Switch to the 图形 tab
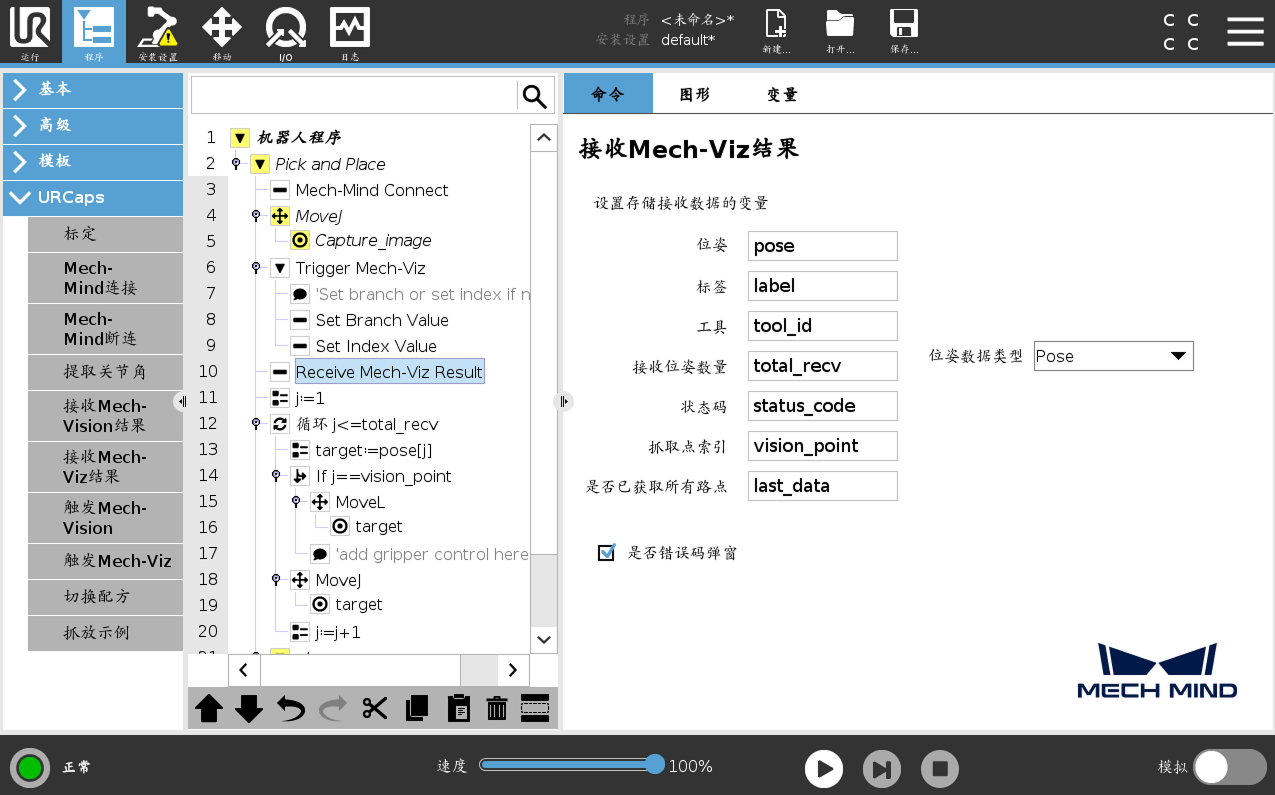 [x=694, y=93]
